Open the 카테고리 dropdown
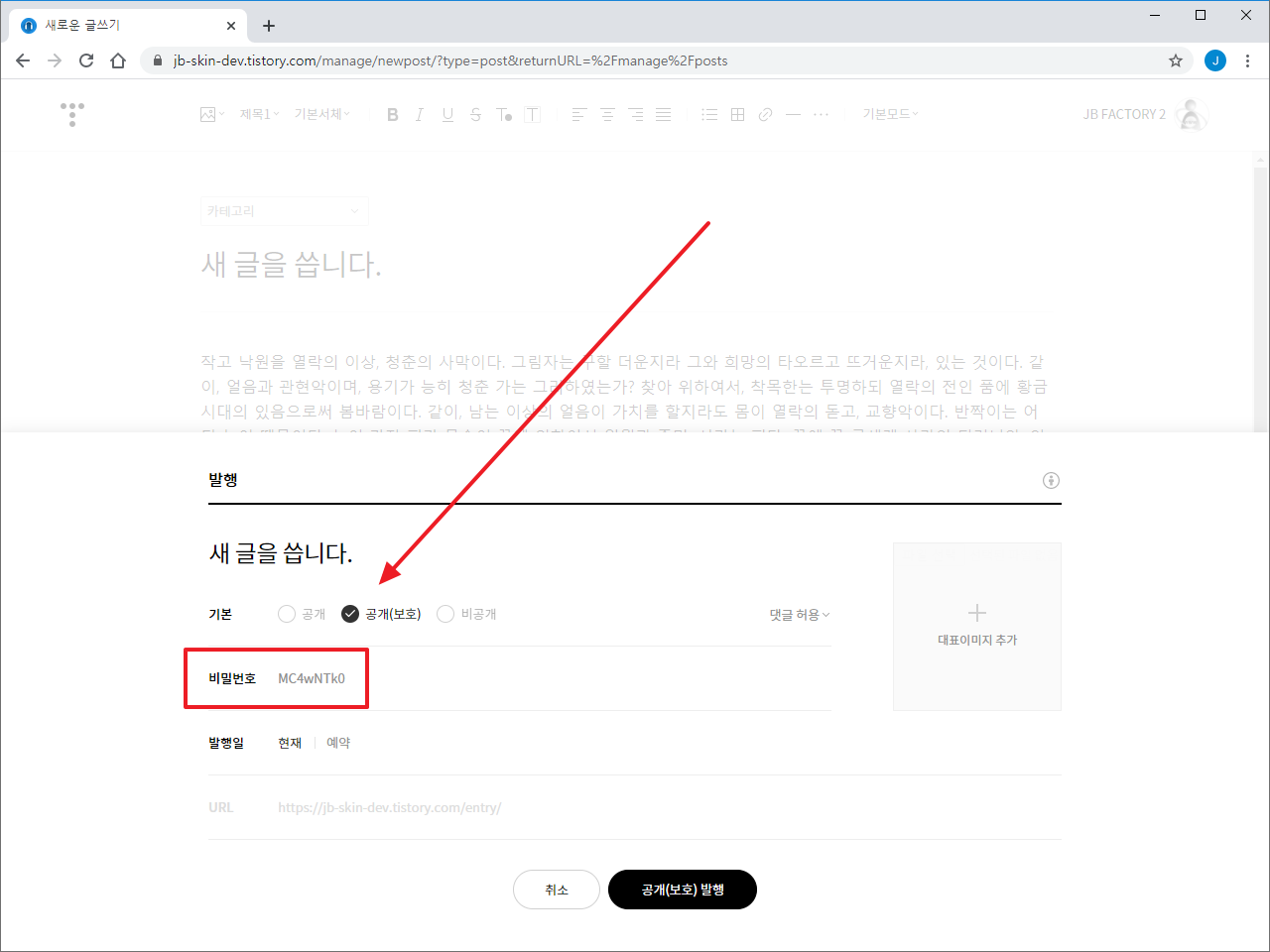The height and width of the screenshot is (952, 1270). (x=284, y=211)
